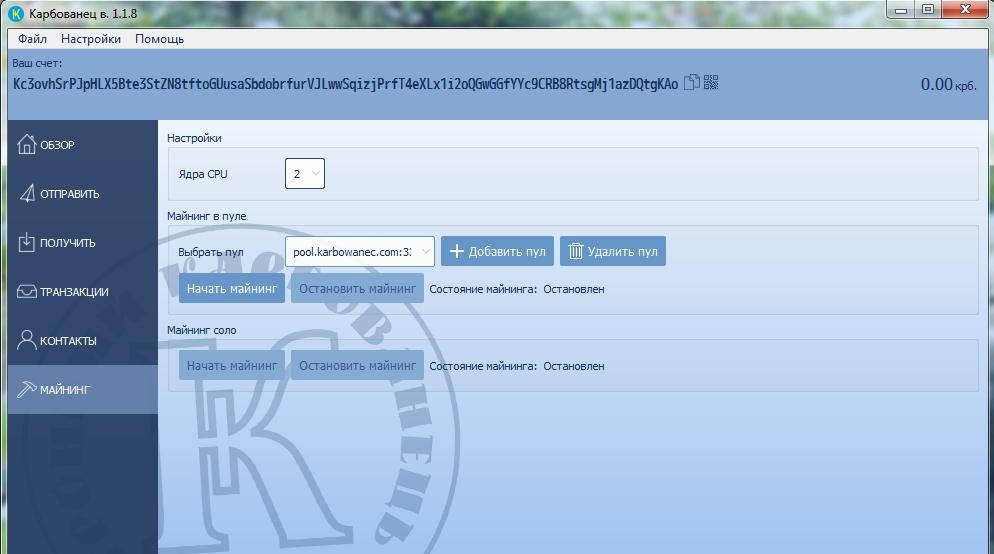Viewport: 994px width, 554px height.
Task: Select the МАЙНИНГ sidebar section
Action: (x=83, y=389)
